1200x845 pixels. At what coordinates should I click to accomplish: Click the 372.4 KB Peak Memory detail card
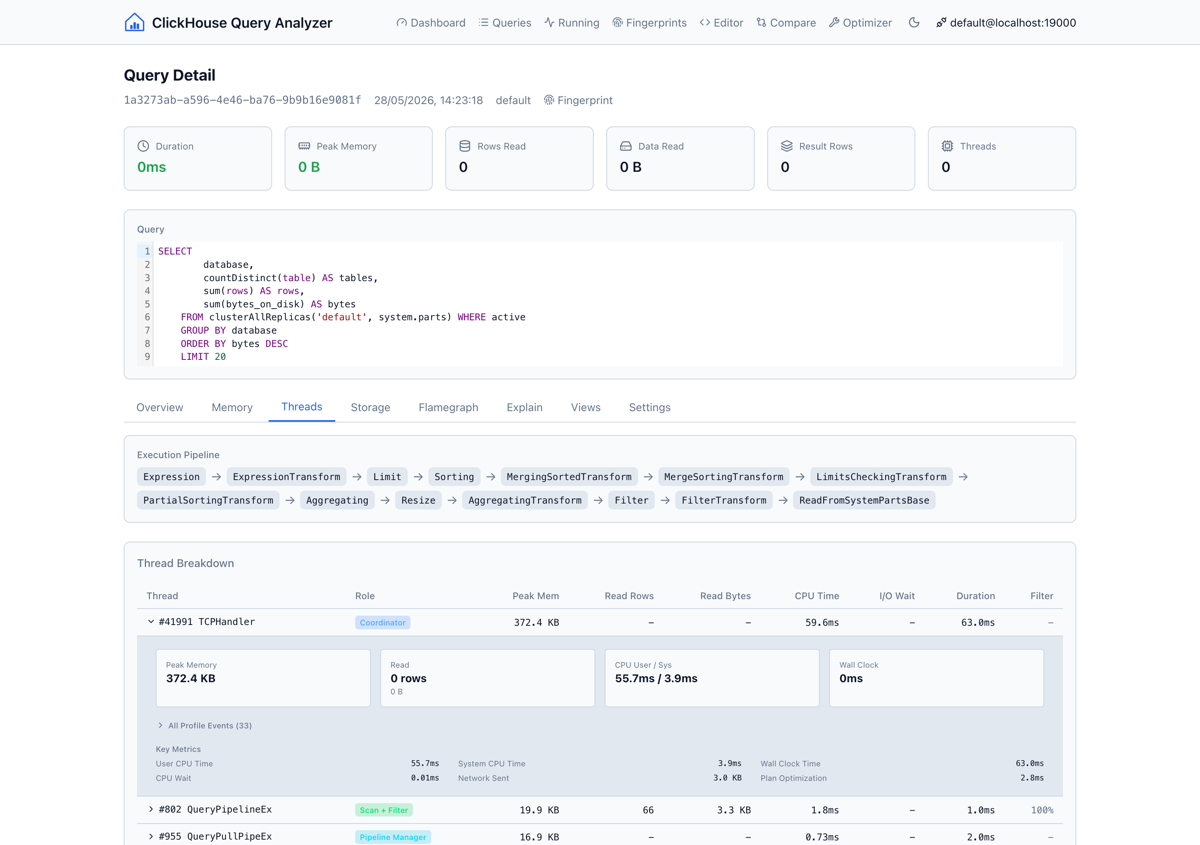coord(263,678)
